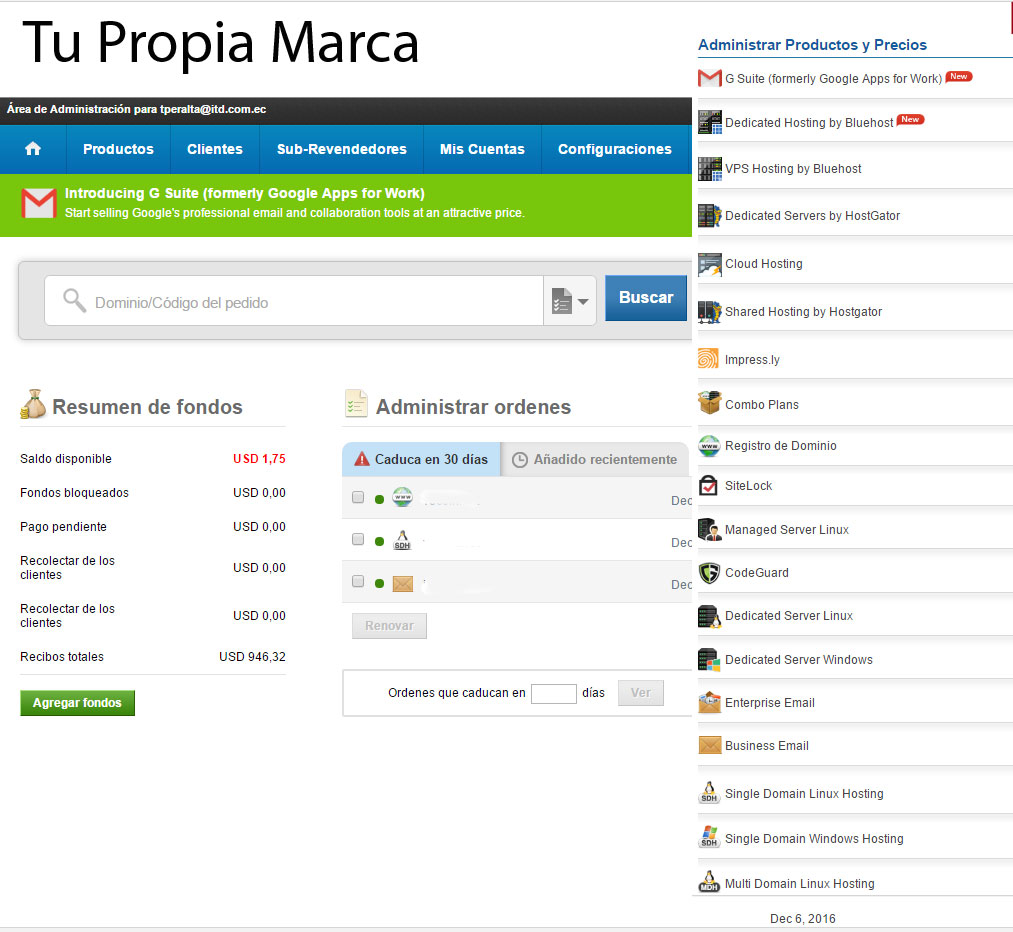This screenshot has width=1013, height=932.
Task: Focus the days field for Ordenes que caducan
Action: tap(554, 694)
